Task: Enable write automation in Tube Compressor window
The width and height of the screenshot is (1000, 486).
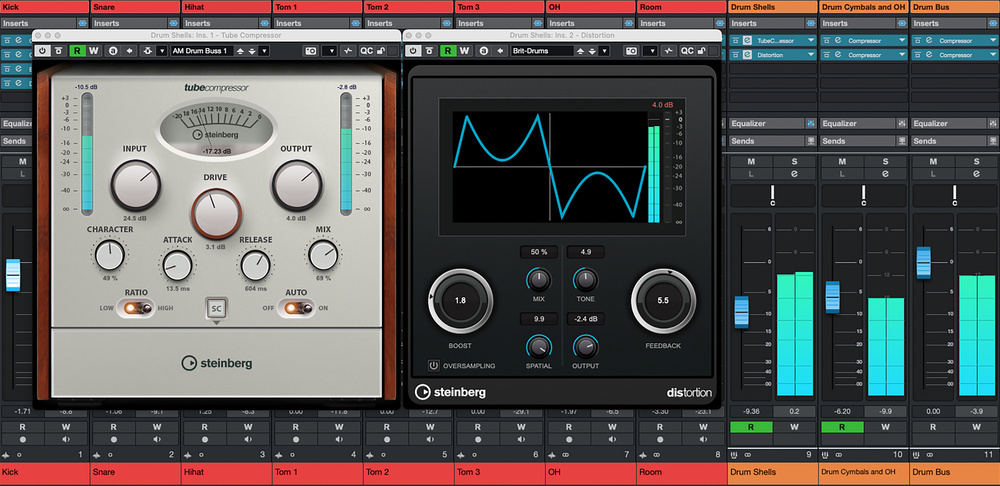Action: pos(94,50)
